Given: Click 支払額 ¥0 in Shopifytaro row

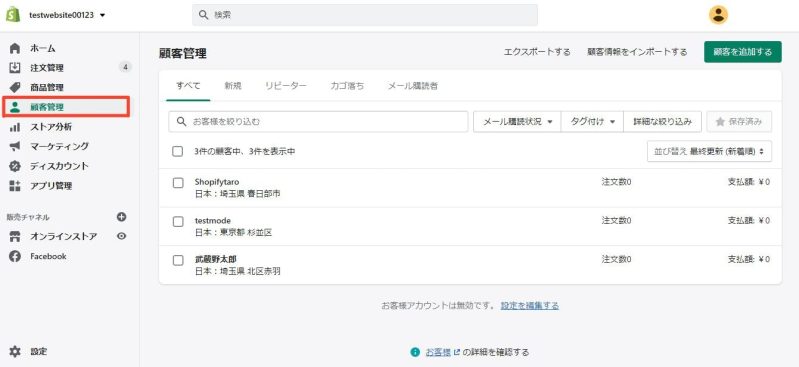Looking at the screenshot, I should (x=749, y=181).
